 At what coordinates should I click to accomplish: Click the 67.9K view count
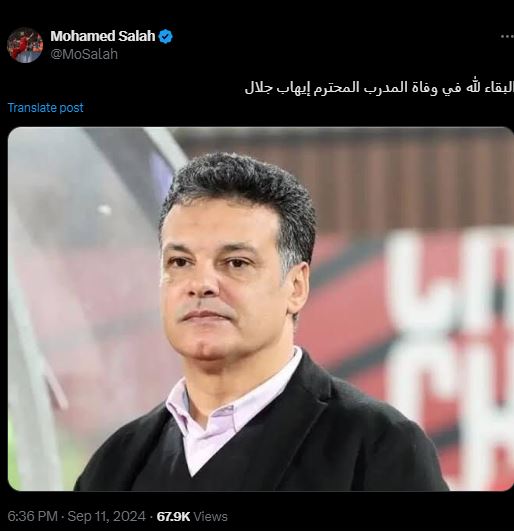tap(173, 516)
